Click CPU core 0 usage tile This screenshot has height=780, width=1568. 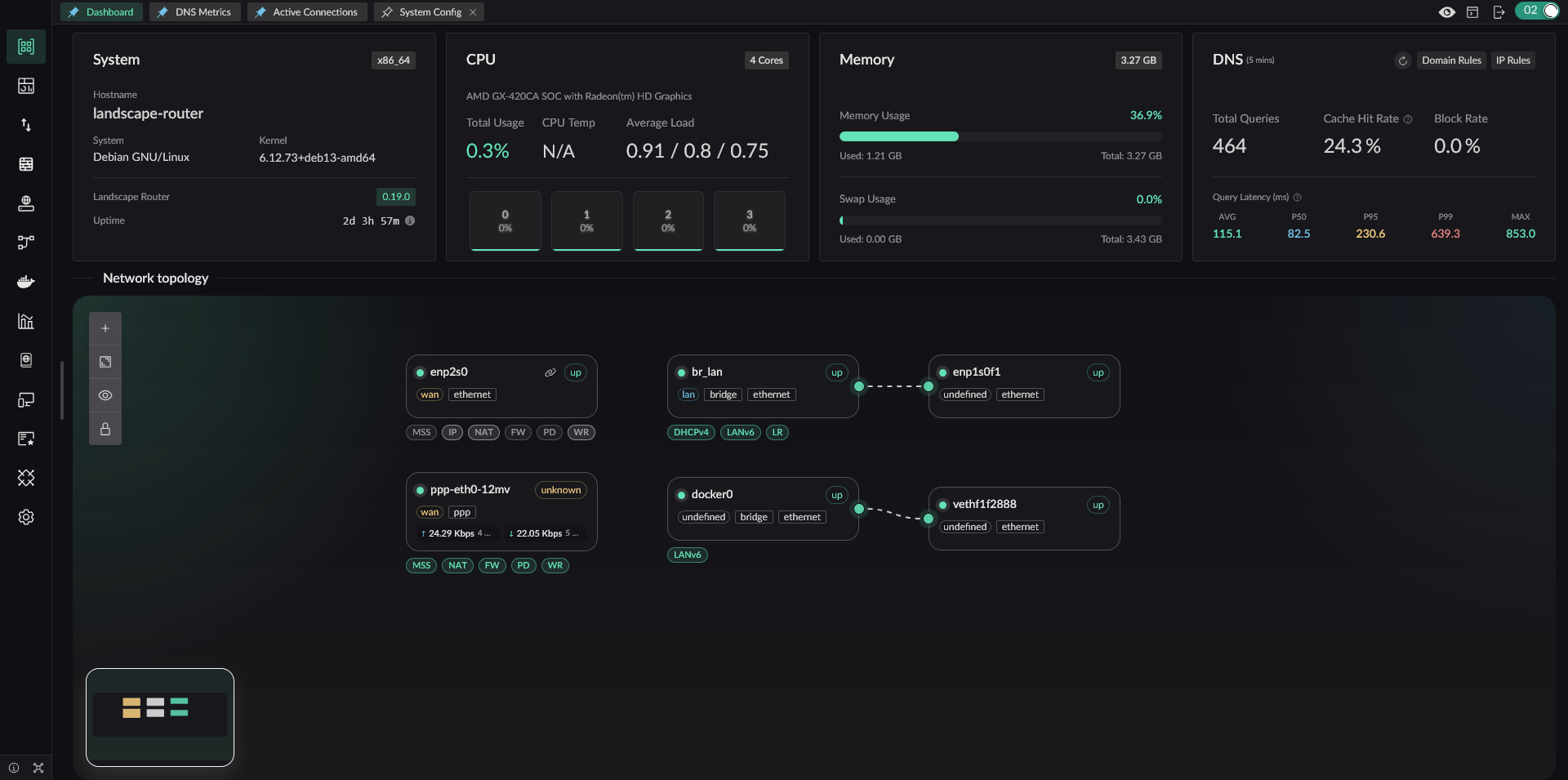tap(506, 221)
